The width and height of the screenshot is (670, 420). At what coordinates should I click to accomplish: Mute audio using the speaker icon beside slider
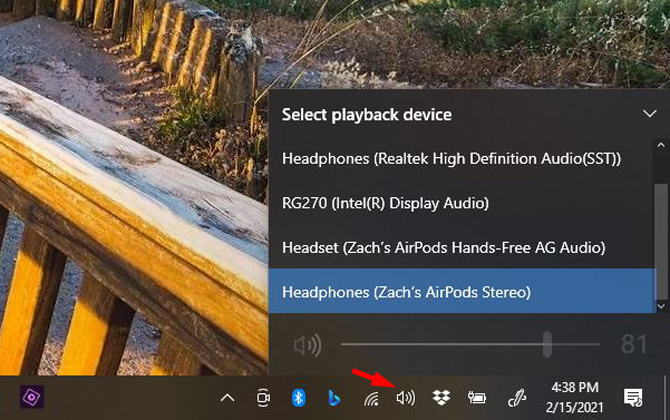pyautogui.click(x=308, y=345)
